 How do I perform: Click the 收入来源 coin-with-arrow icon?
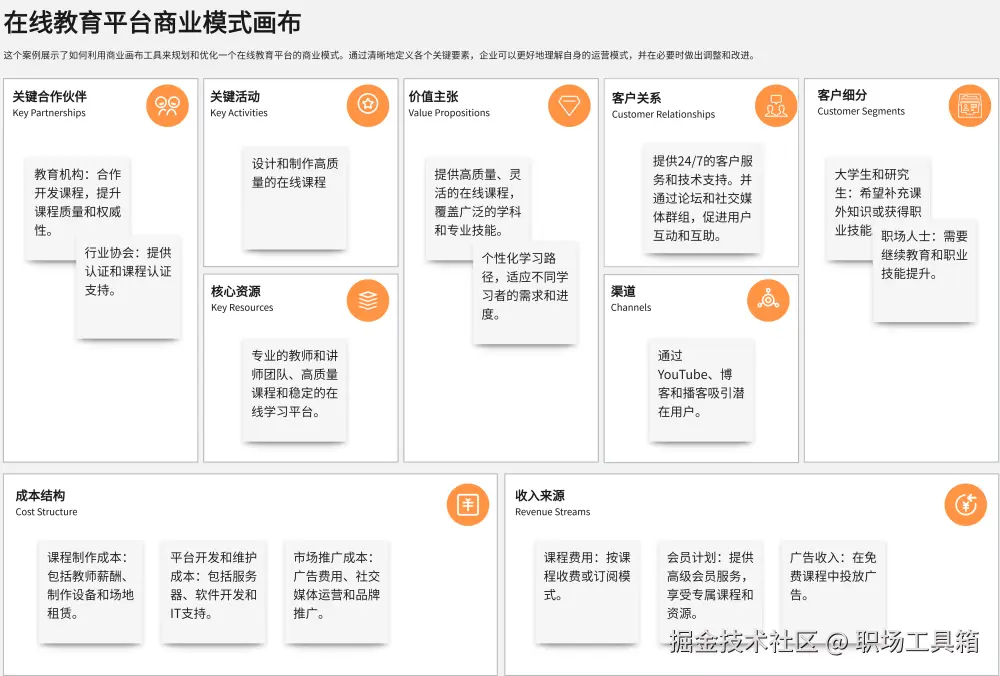[x=965, y=505]
